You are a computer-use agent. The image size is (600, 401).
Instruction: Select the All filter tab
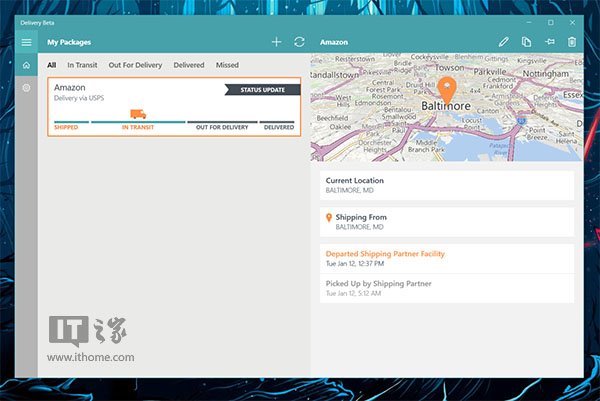[52, 65]
